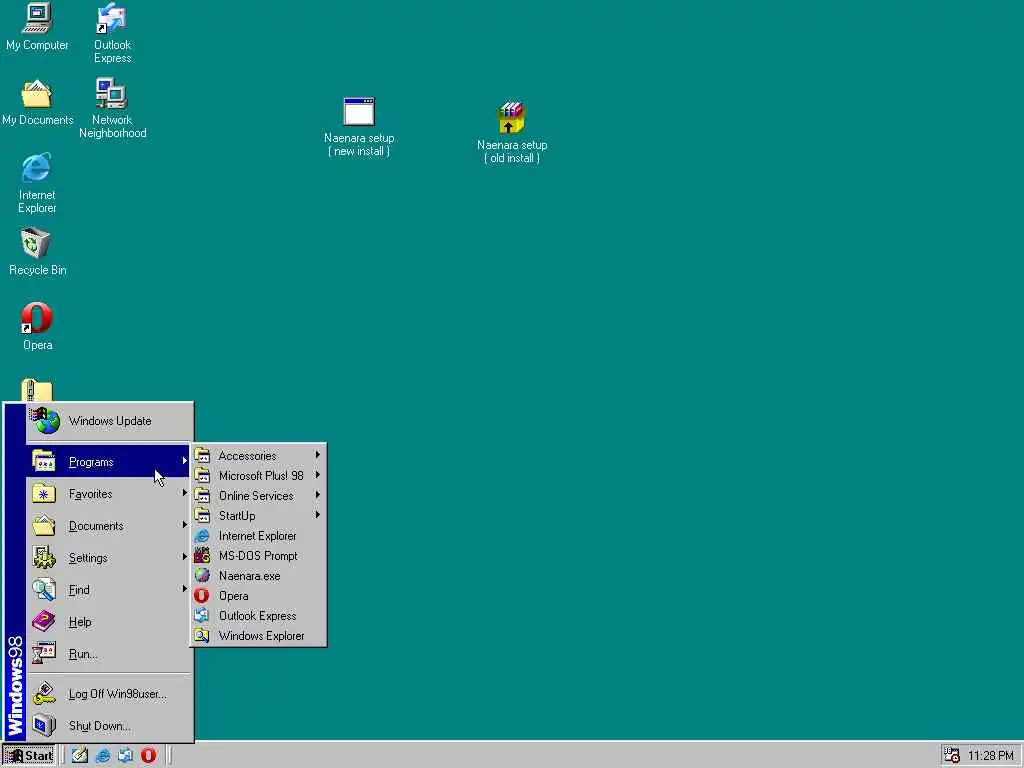Click Windows Update globe icon

pos(45,421)
